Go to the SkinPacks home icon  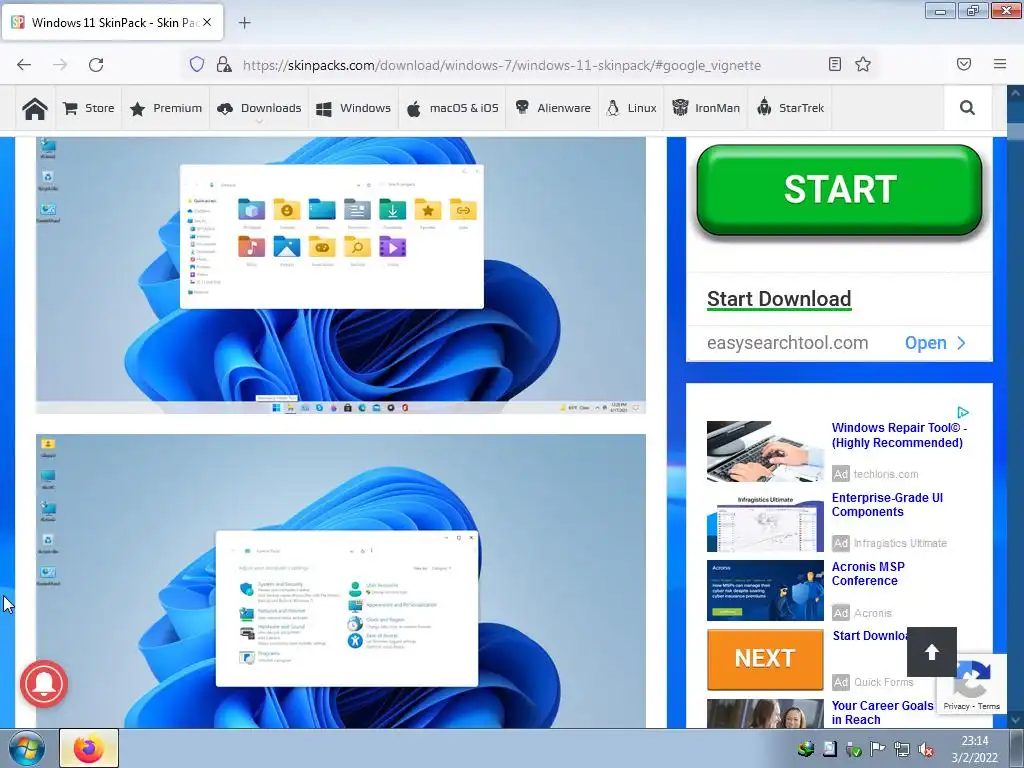35,108
